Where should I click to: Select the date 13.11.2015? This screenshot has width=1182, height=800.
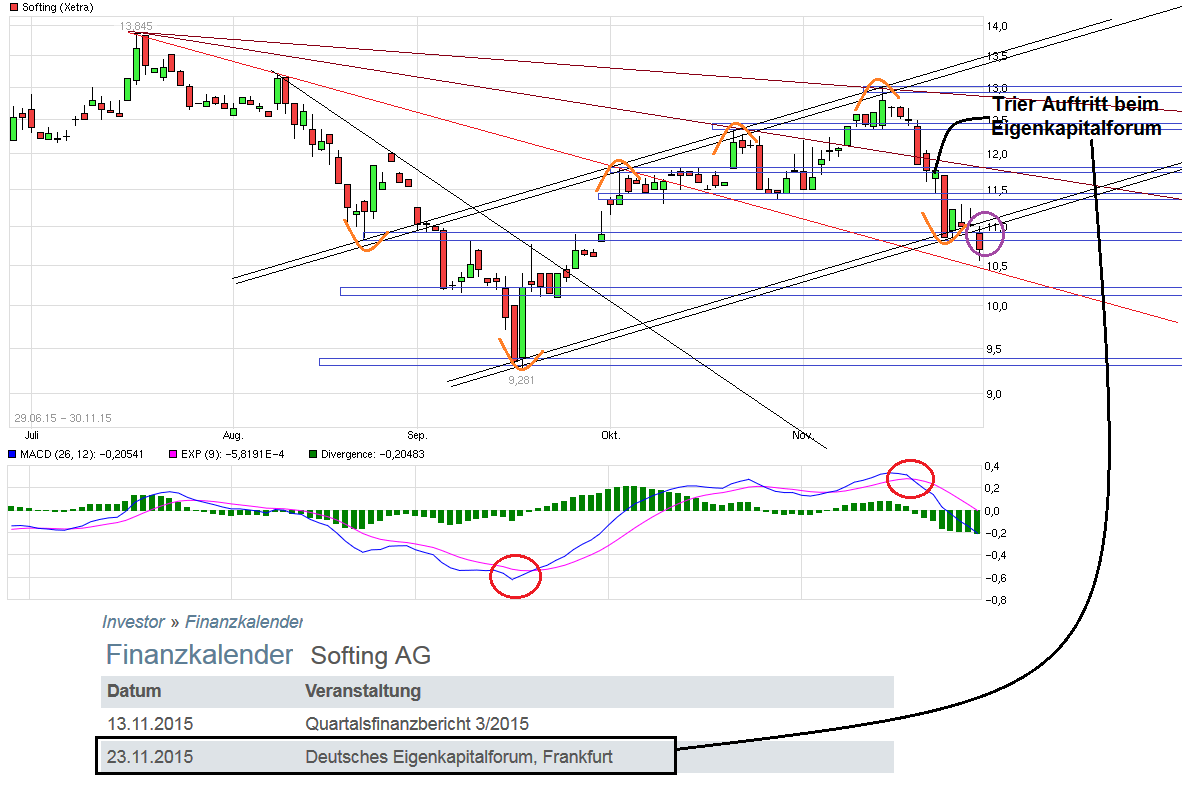coord(150,724)
